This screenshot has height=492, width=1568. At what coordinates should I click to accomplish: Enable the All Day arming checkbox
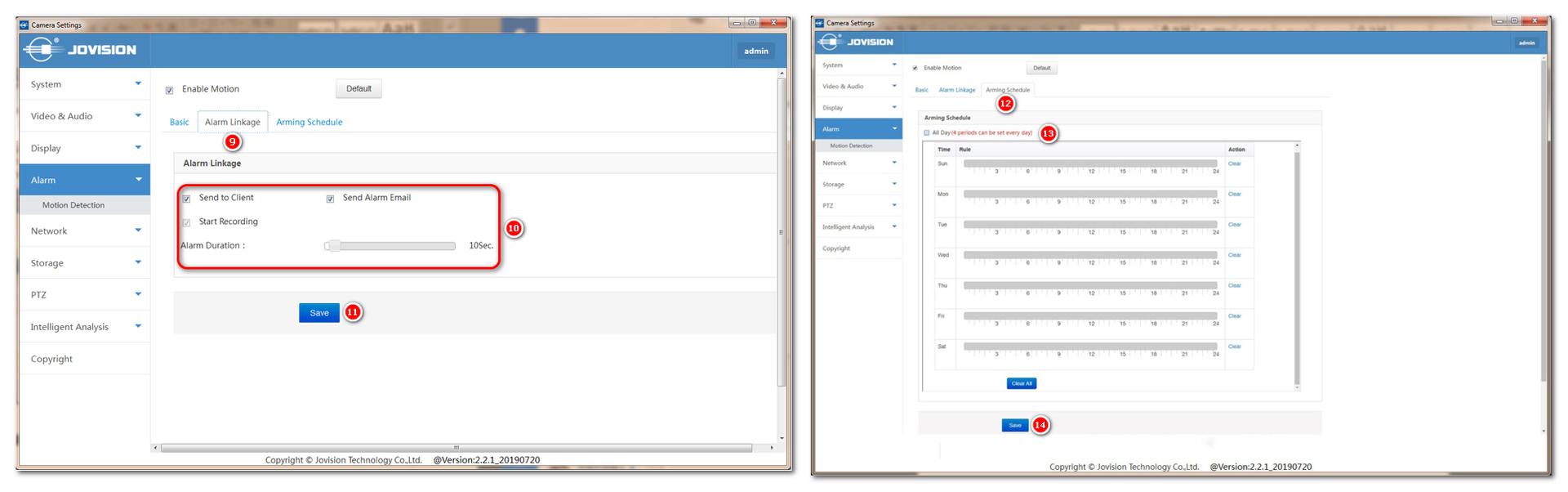pyautogui.click(x=927, y=132)
